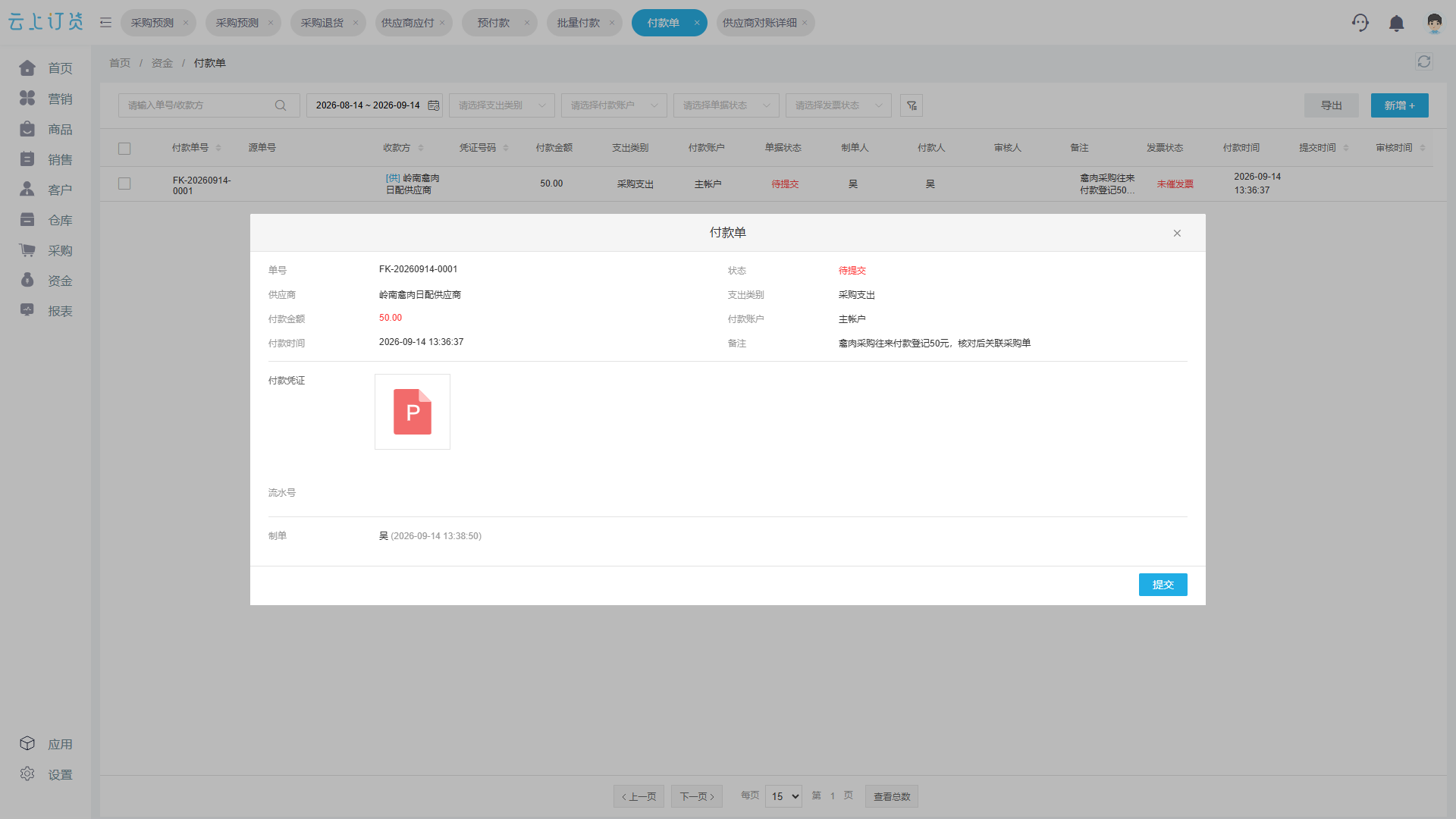Open 应用 apps in sidebar
Viewport: 1456px width, 819px height.
(x=45, y=744)
